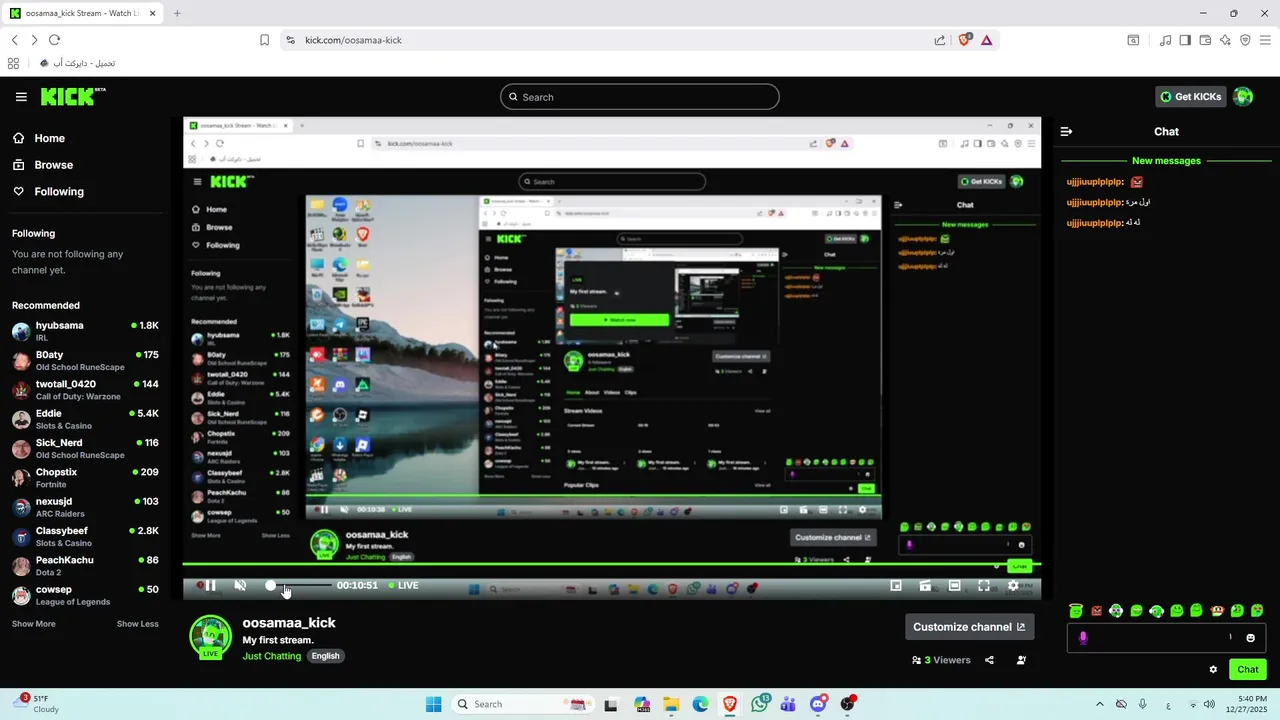
Task: Expand recommended with Show More
Action: click(33, 624)
